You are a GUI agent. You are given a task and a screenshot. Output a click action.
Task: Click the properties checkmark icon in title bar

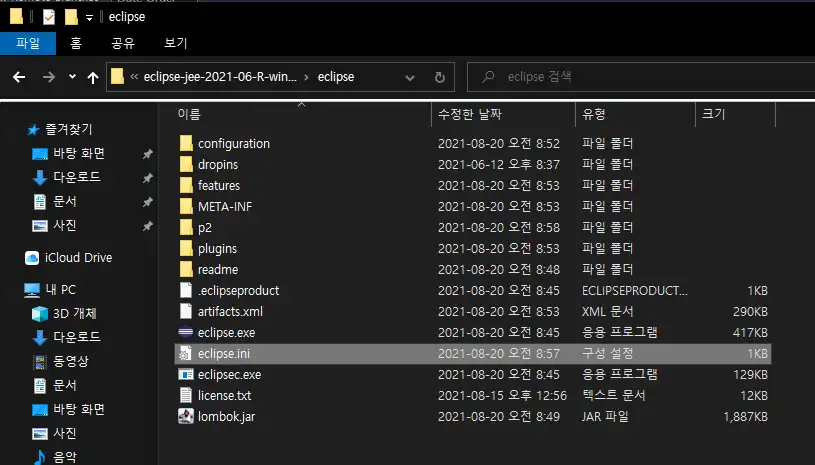click(48, 17)
